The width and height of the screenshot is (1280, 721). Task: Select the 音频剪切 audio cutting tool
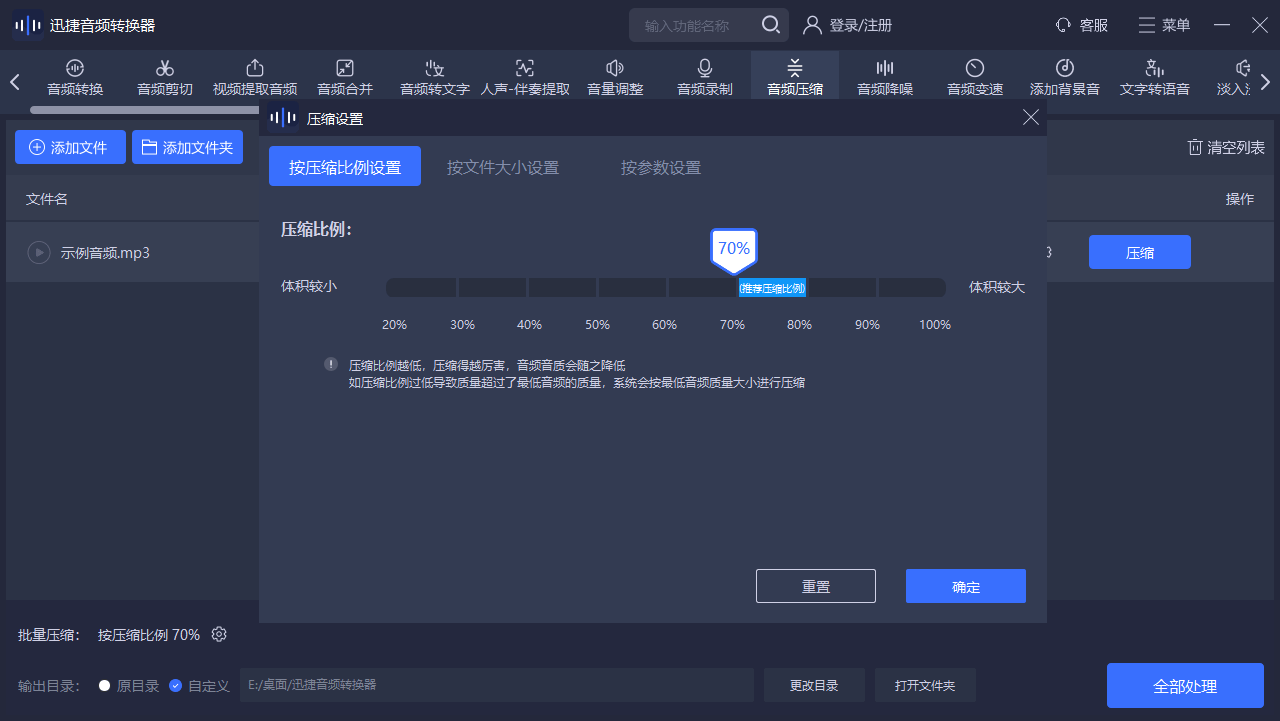(x=165, y=77)
